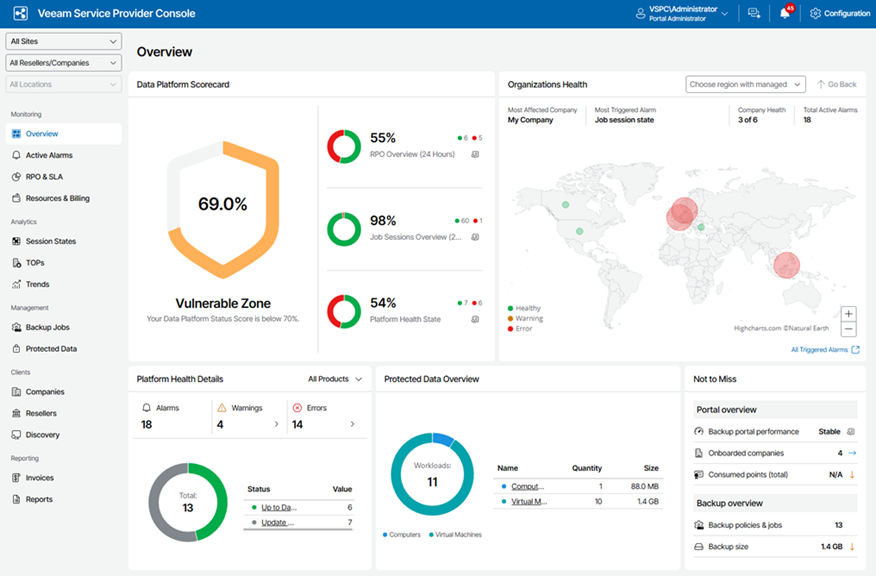The width and height of the screenshot is (876, 576).
Task: Toggle the Computers legend in Protected Data
Action: pos(401,535)
